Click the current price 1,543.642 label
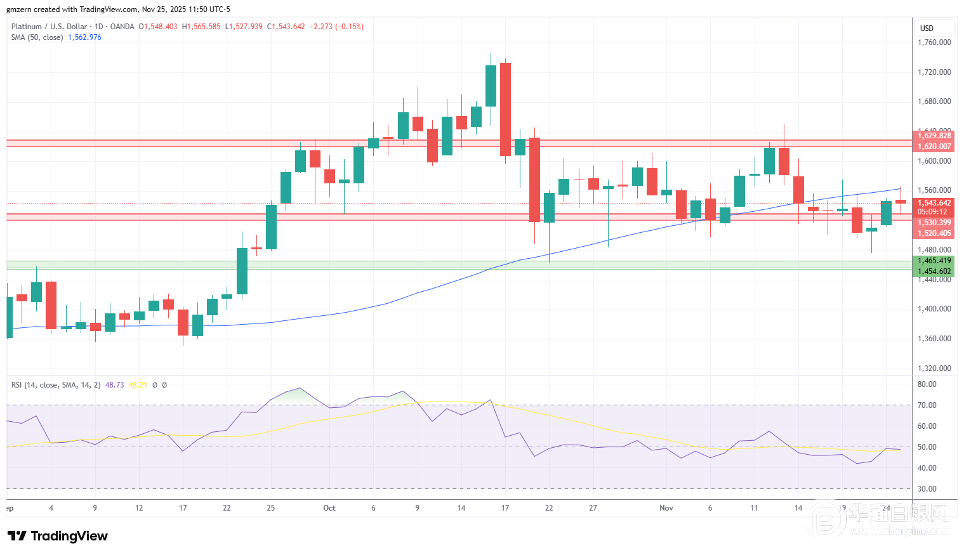Image resolution: width=964 pixels, height=556 pixels. (x=931, y=203)
